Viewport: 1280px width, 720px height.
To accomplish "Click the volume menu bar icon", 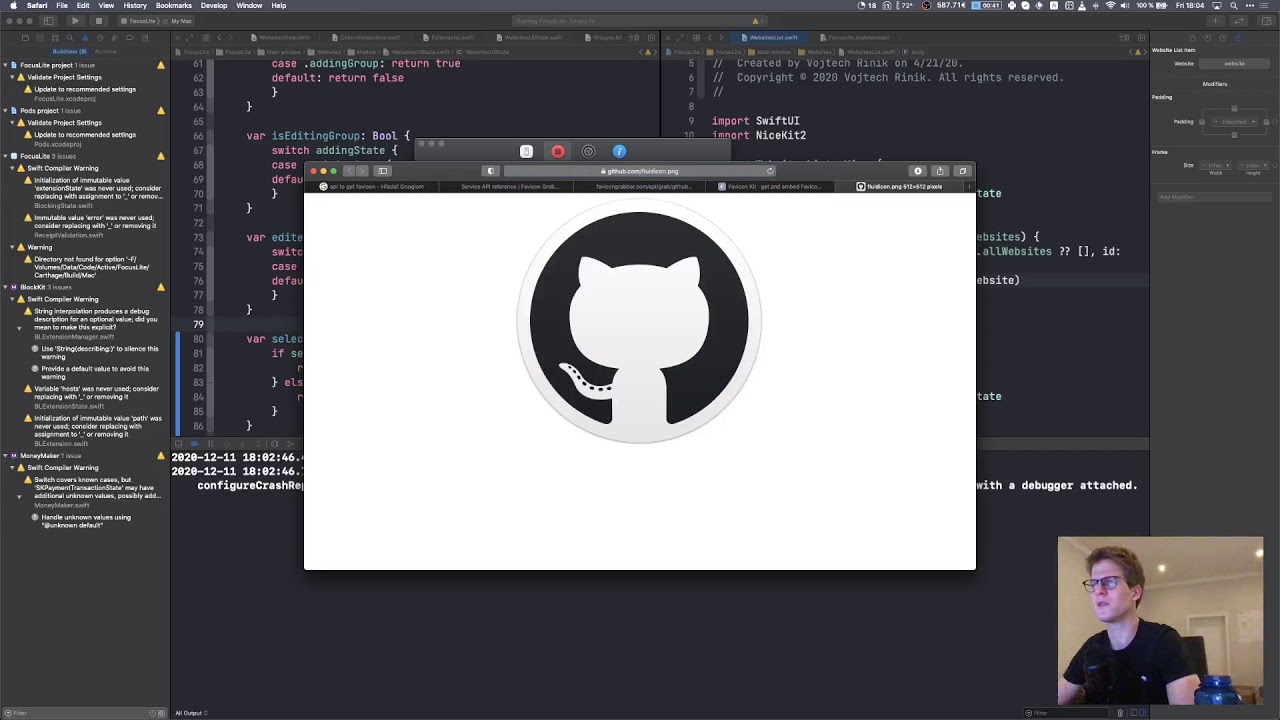I will pyautogui.click(x=1125, y=6).
